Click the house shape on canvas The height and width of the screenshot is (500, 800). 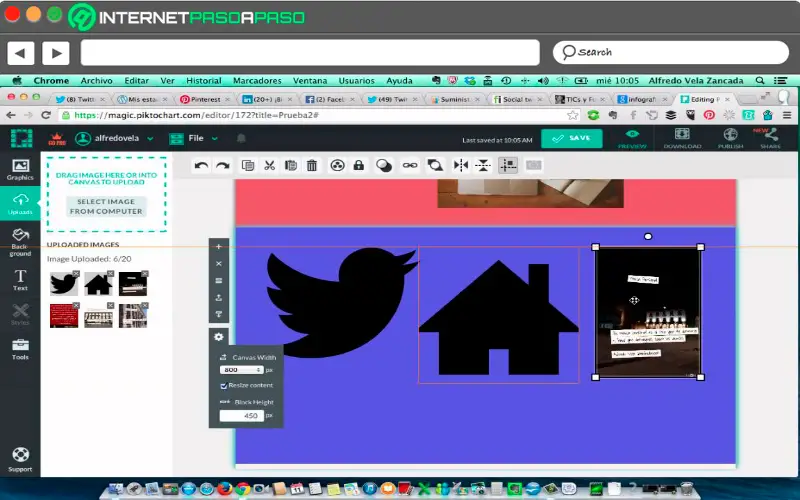(x=498, y=318)
